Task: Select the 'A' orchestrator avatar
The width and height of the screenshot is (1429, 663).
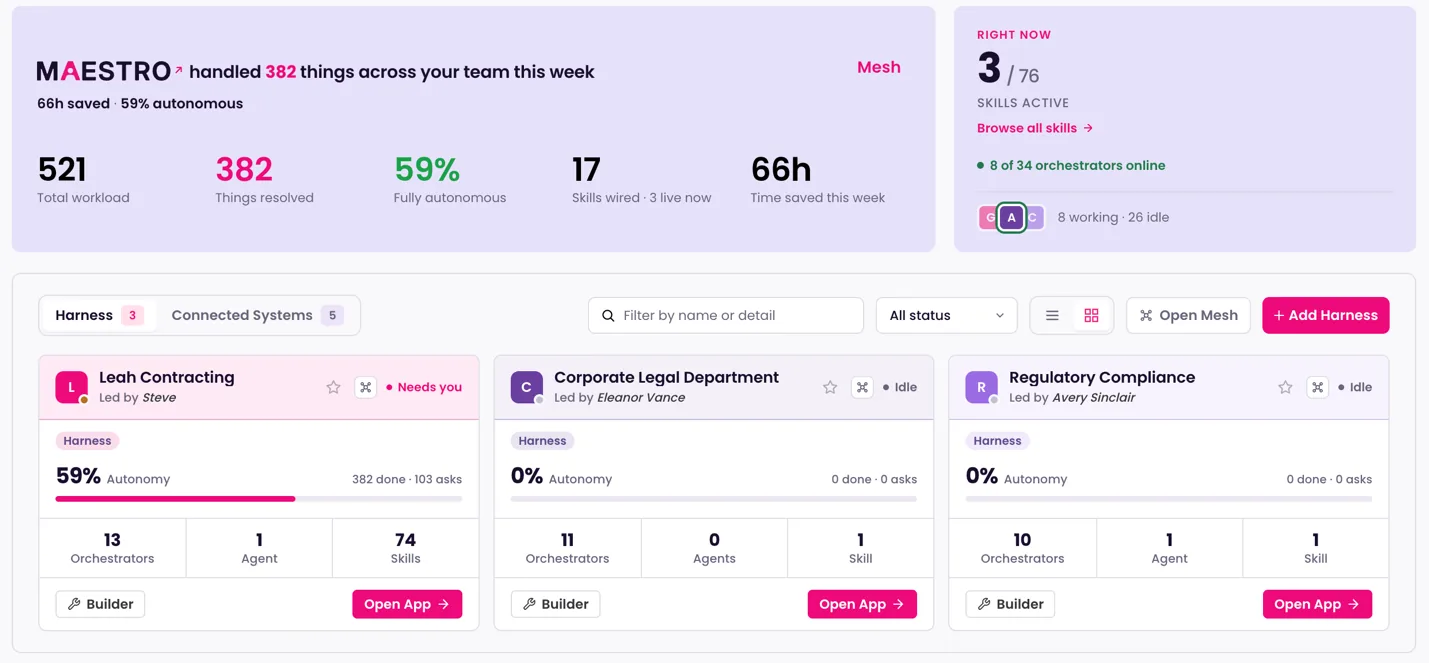Action: pyautogui.click(x=1011, y=217)
